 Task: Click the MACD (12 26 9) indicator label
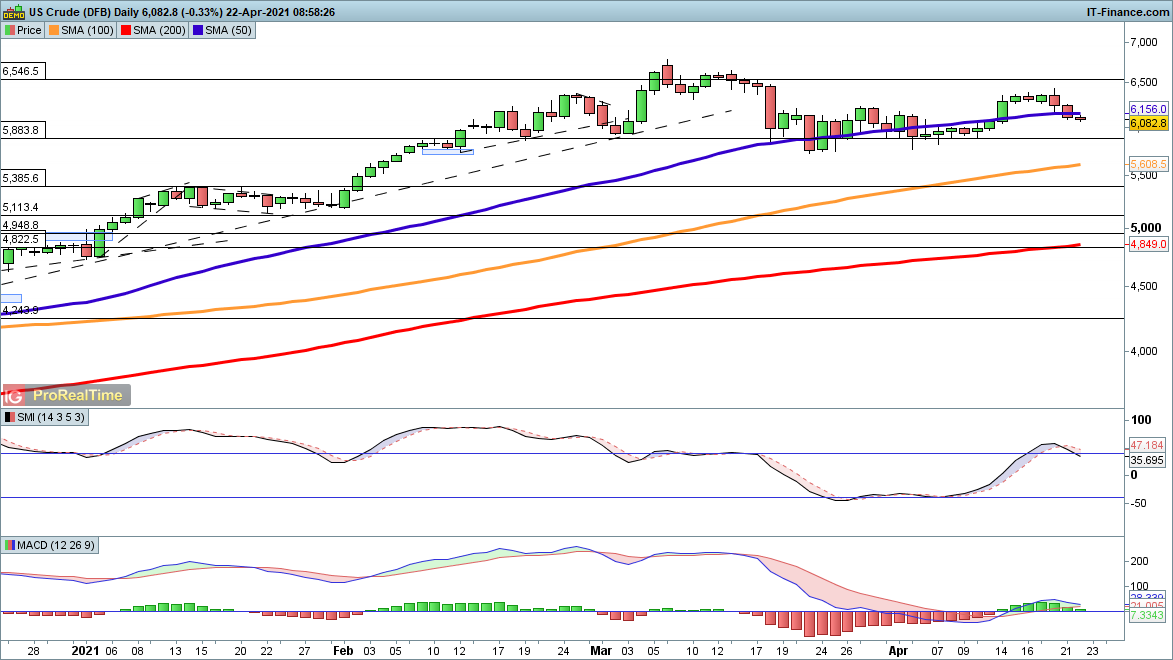coord(50,545)
